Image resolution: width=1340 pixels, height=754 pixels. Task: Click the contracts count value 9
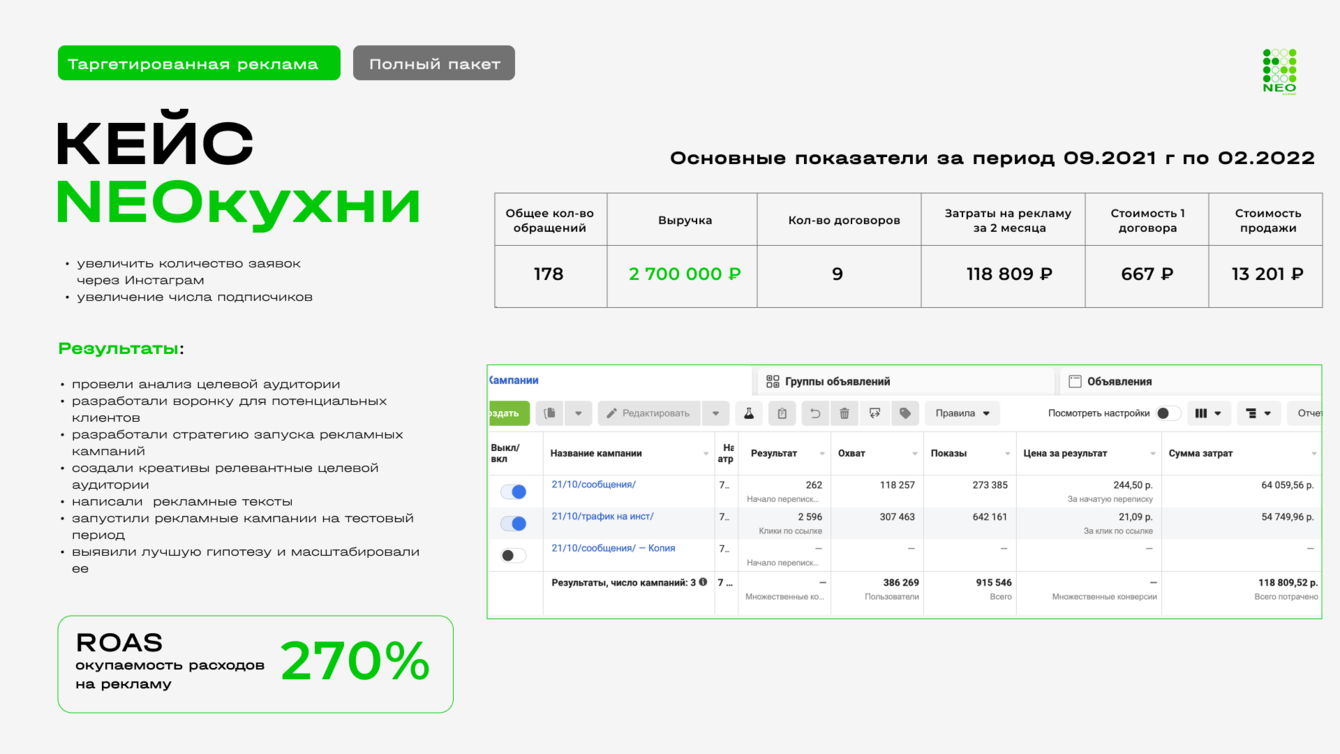[838, 274]
